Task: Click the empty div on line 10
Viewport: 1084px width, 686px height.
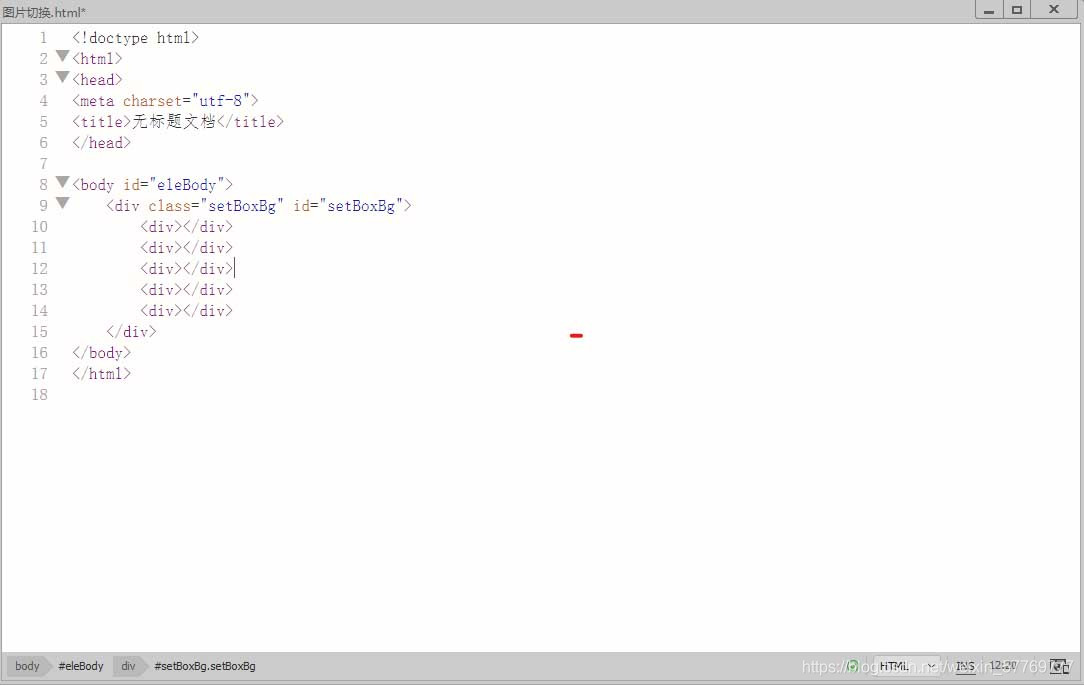Action: coord(187,226)
